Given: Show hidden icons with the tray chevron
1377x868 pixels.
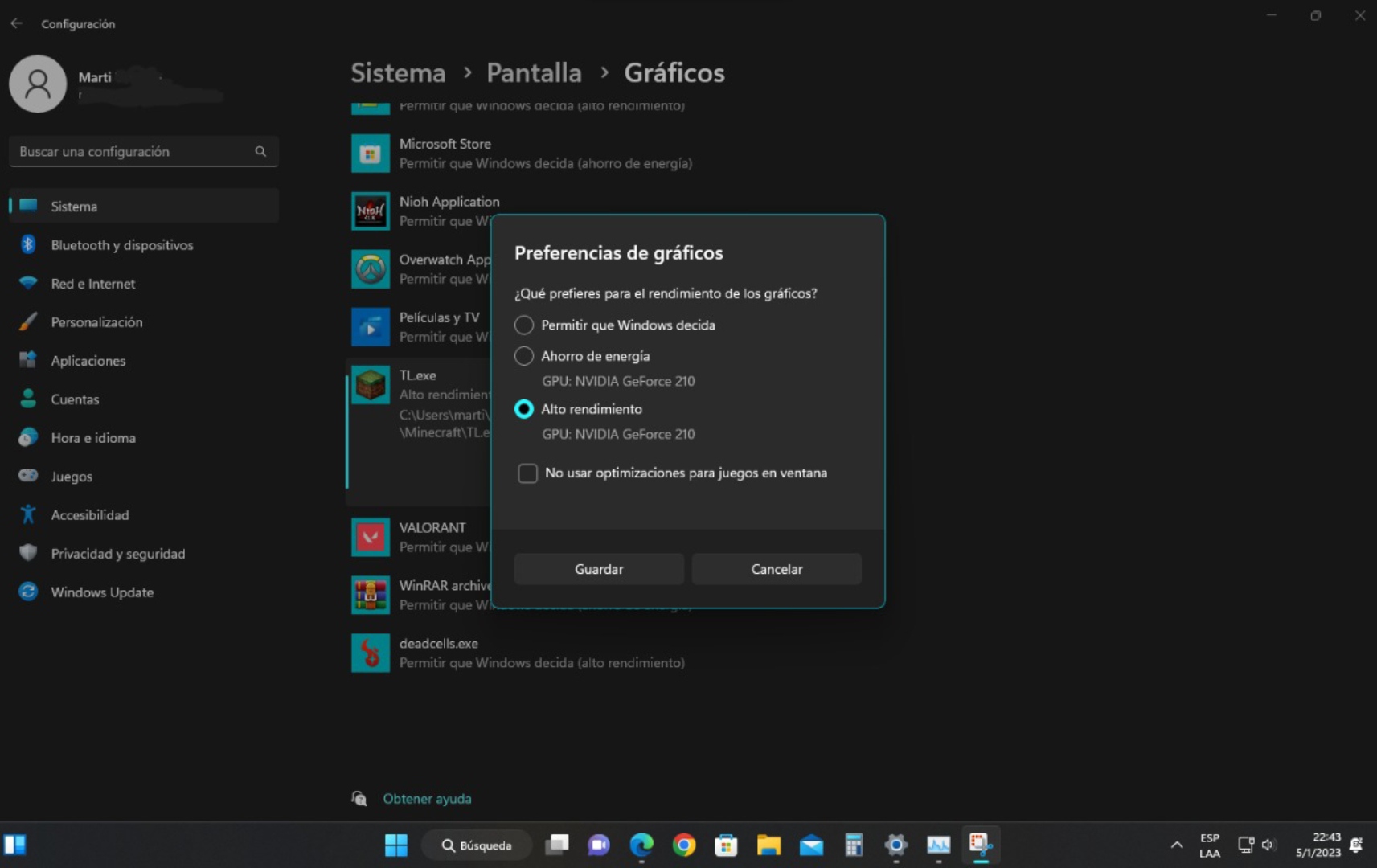Looking at the screenshot, I should tap(1176, 845).
